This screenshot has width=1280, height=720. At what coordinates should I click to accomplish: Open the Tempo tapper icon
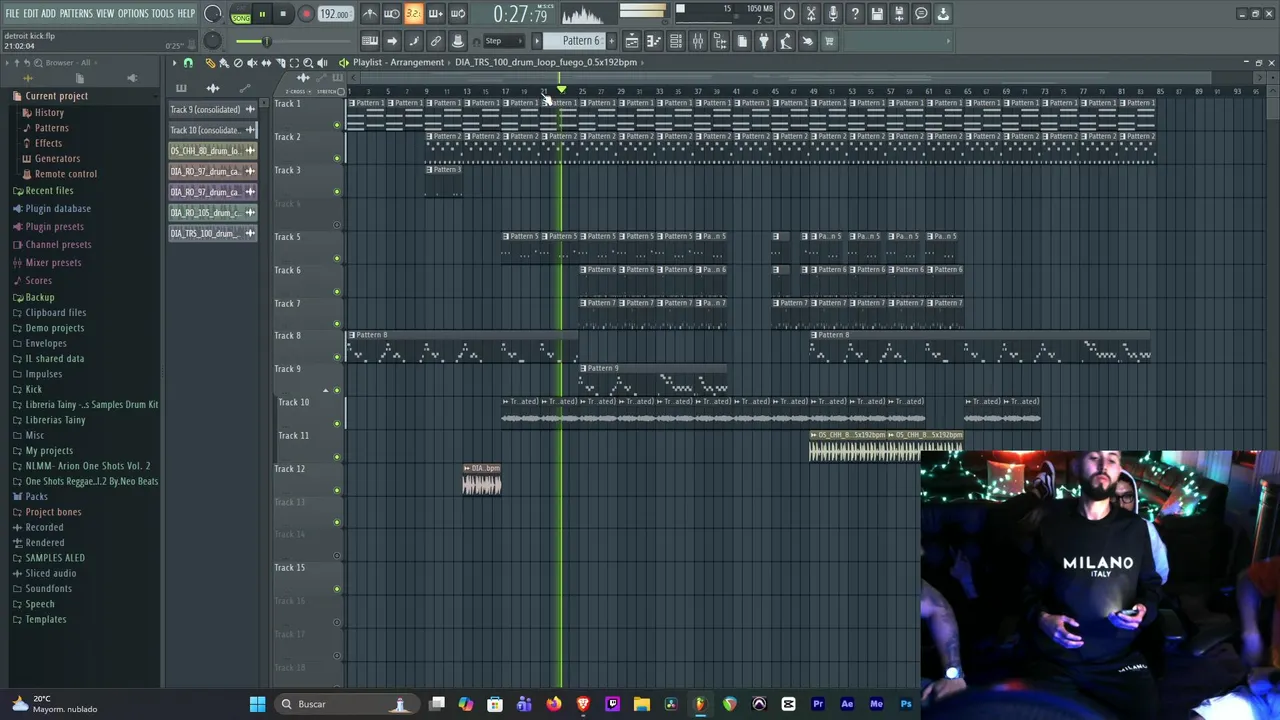786,41
